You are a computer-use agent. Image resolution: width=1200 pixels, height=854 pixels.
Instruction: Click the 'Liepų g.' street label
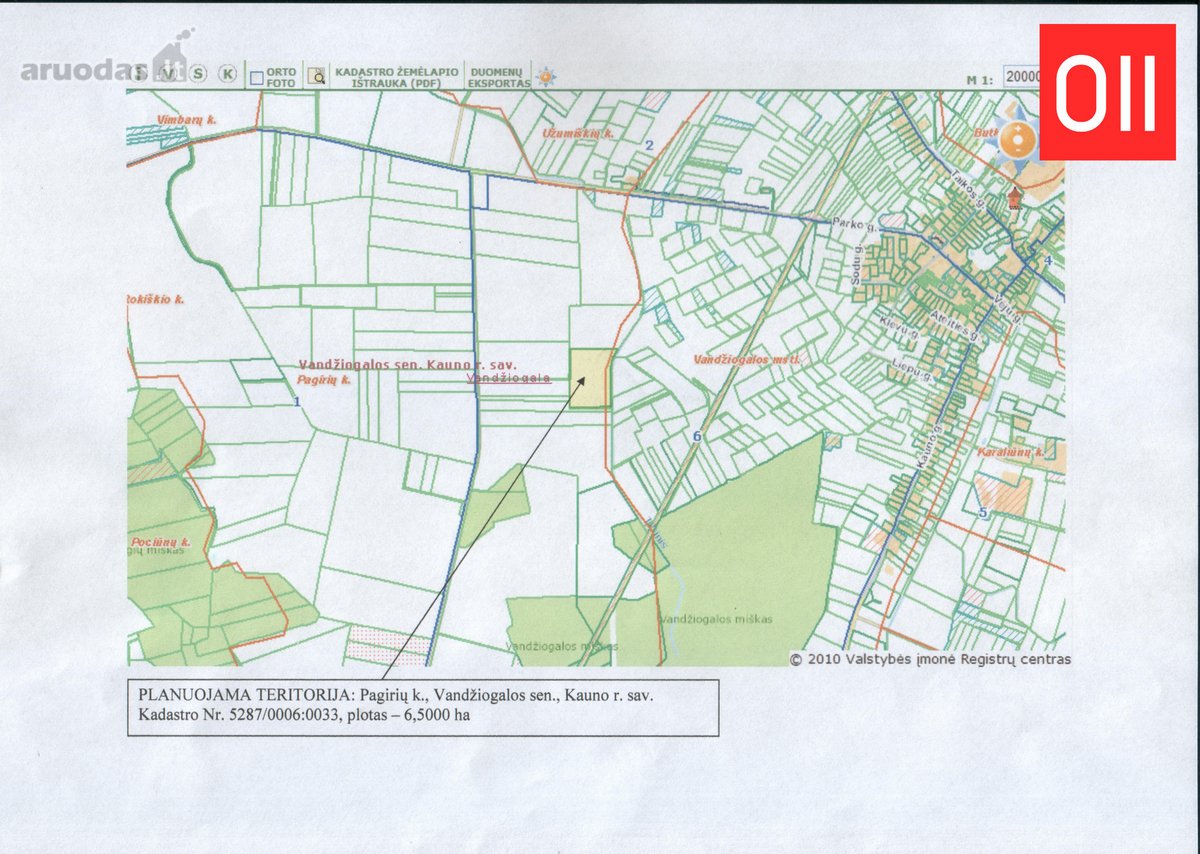[x=912, y=370]
